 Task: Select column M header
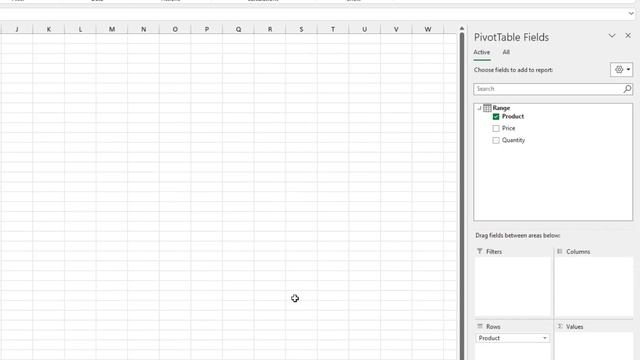112,29
